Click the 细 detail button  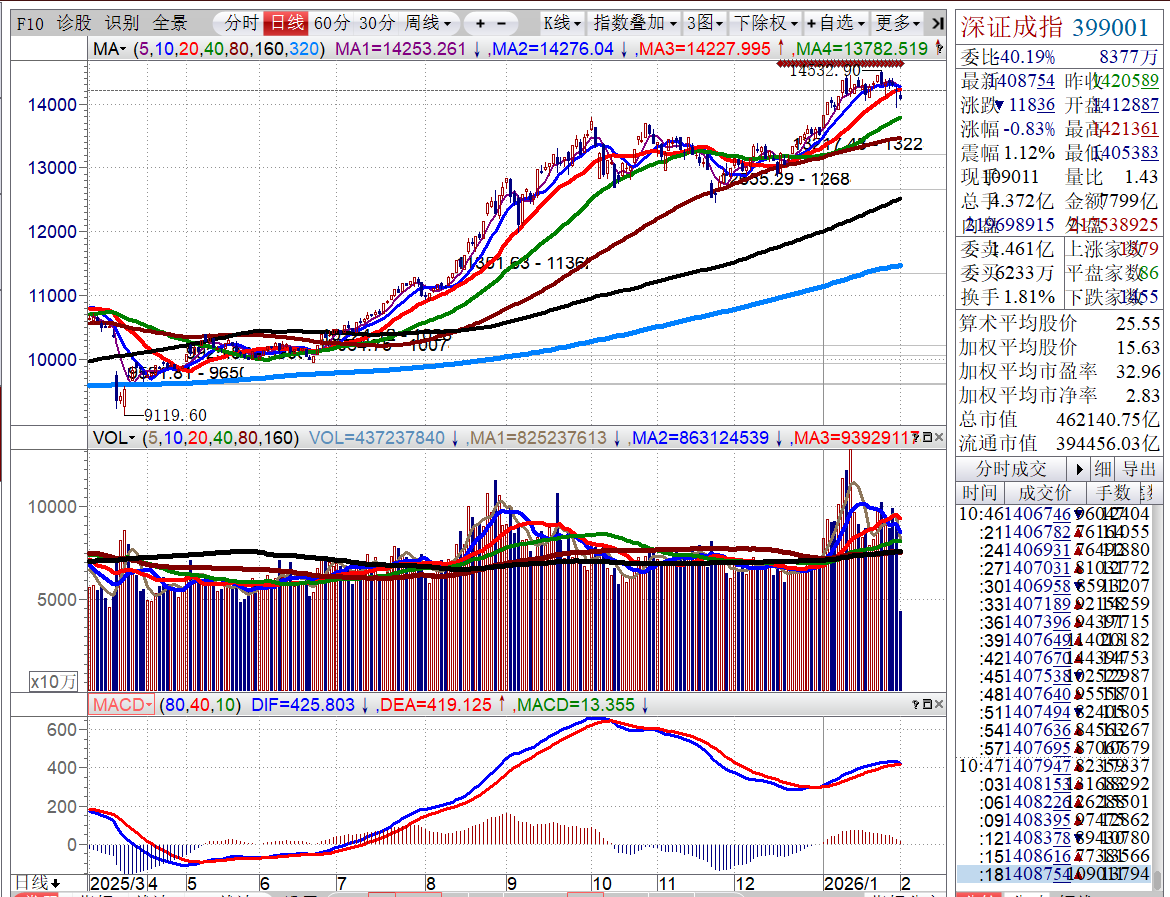[1102, 469]
